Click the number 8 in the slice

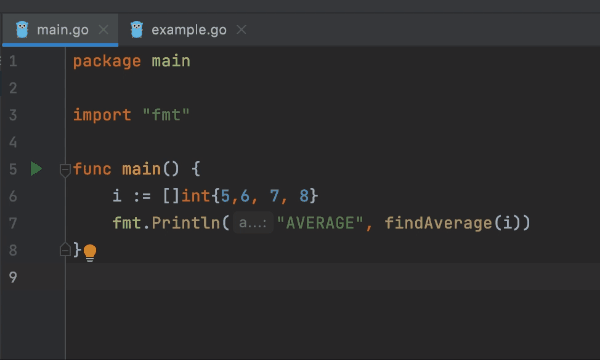point(304,196)
